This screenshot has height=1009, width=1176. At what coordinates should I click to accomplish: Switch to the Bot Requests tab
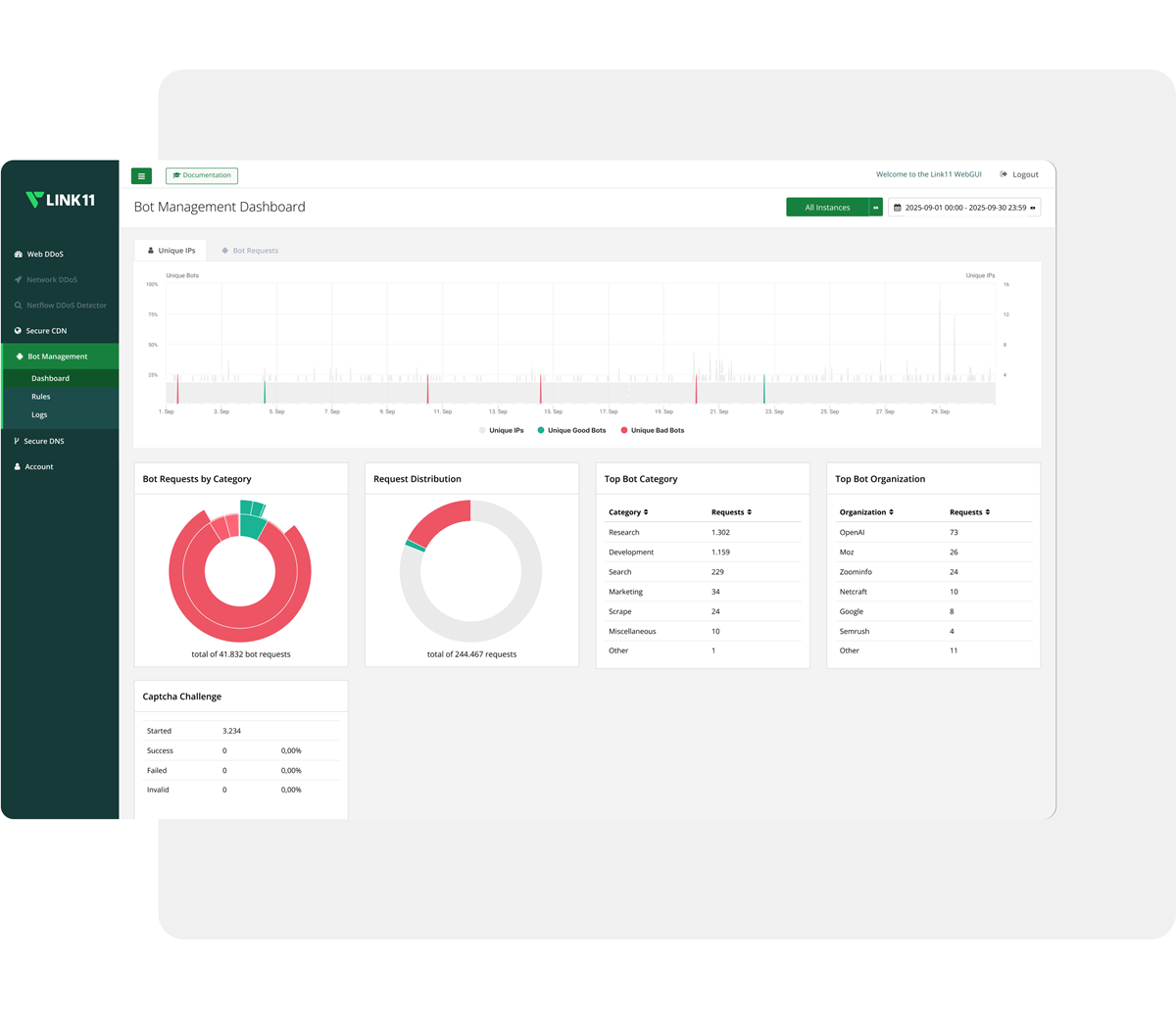coord(250,251)
